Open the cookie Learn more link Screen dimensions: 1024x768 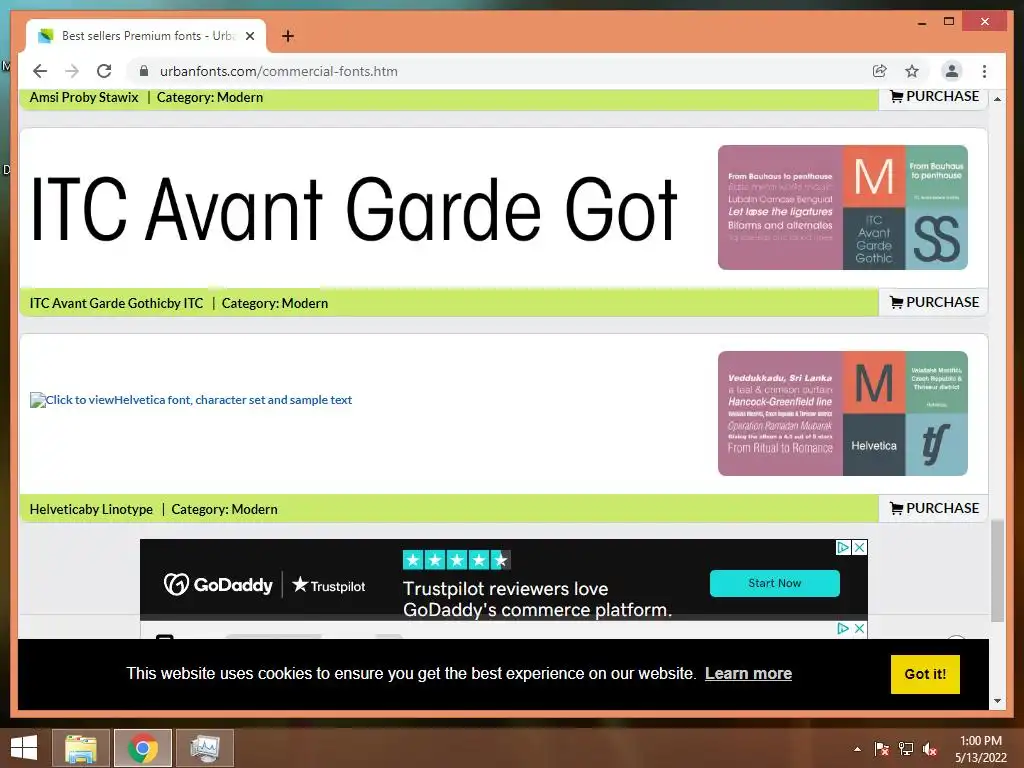(748, 673)
